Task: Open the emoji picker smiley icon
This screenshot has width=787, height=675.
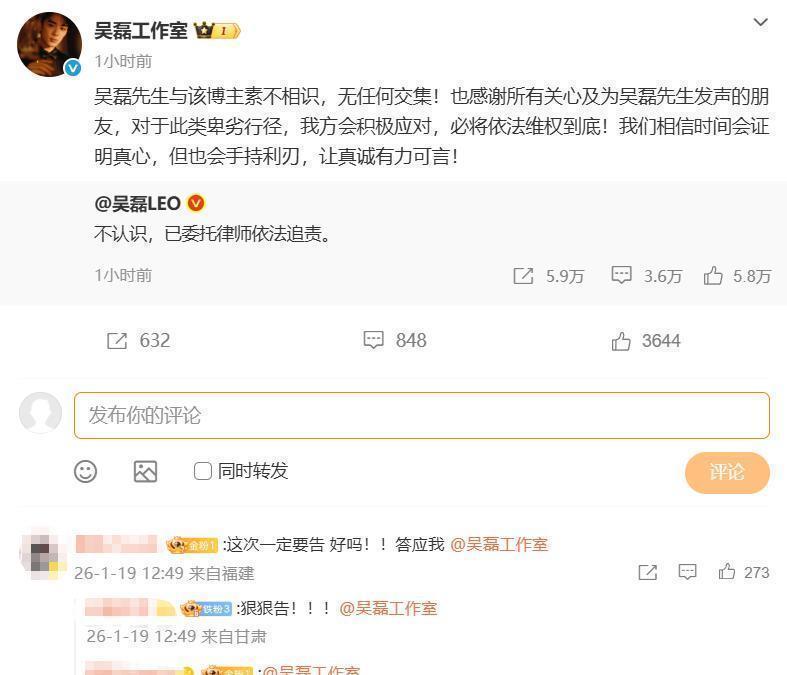Action: pos(85,471)
